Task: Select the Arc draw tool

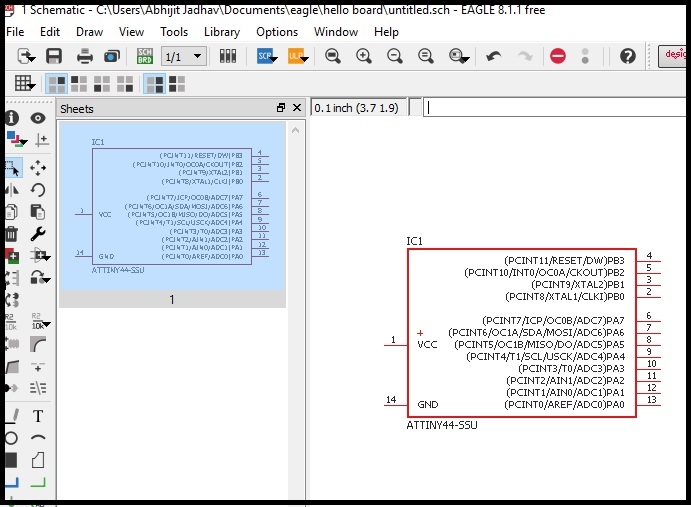Action: coord(38,438)
